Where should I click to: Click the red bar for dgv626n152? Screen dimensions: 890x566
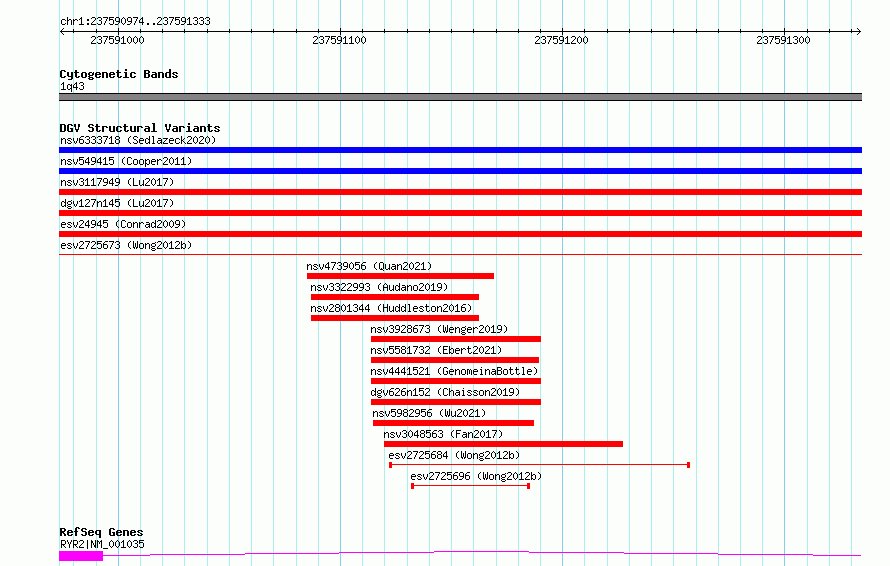456,402
